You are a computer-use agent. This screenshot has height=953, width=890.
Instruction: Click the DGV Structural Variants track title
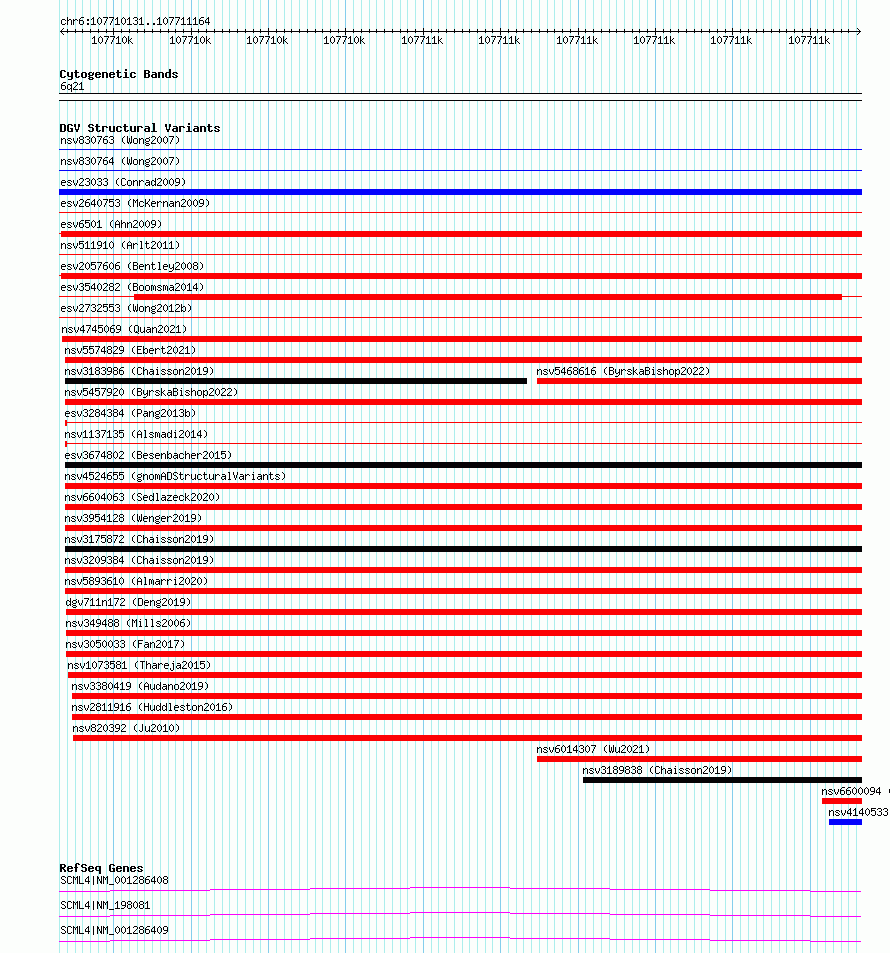click(140, 128)
